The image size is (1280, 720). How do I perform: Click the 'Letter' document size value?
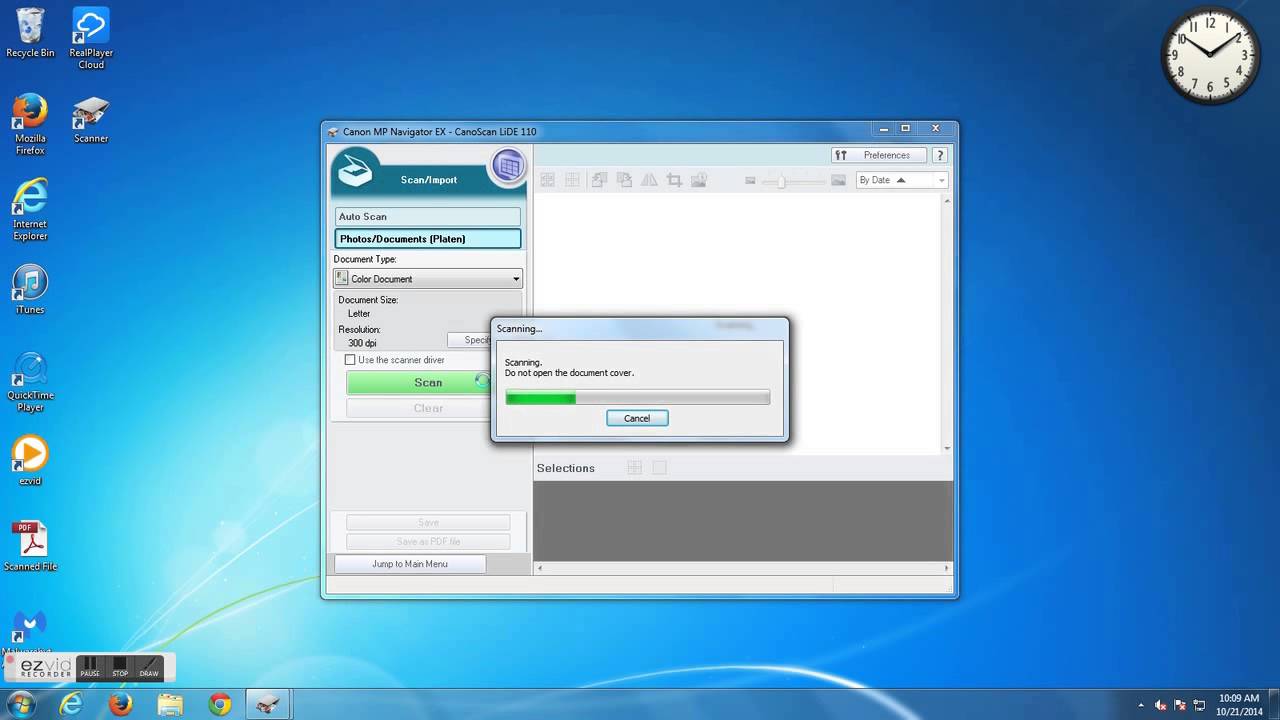[359, 313]
